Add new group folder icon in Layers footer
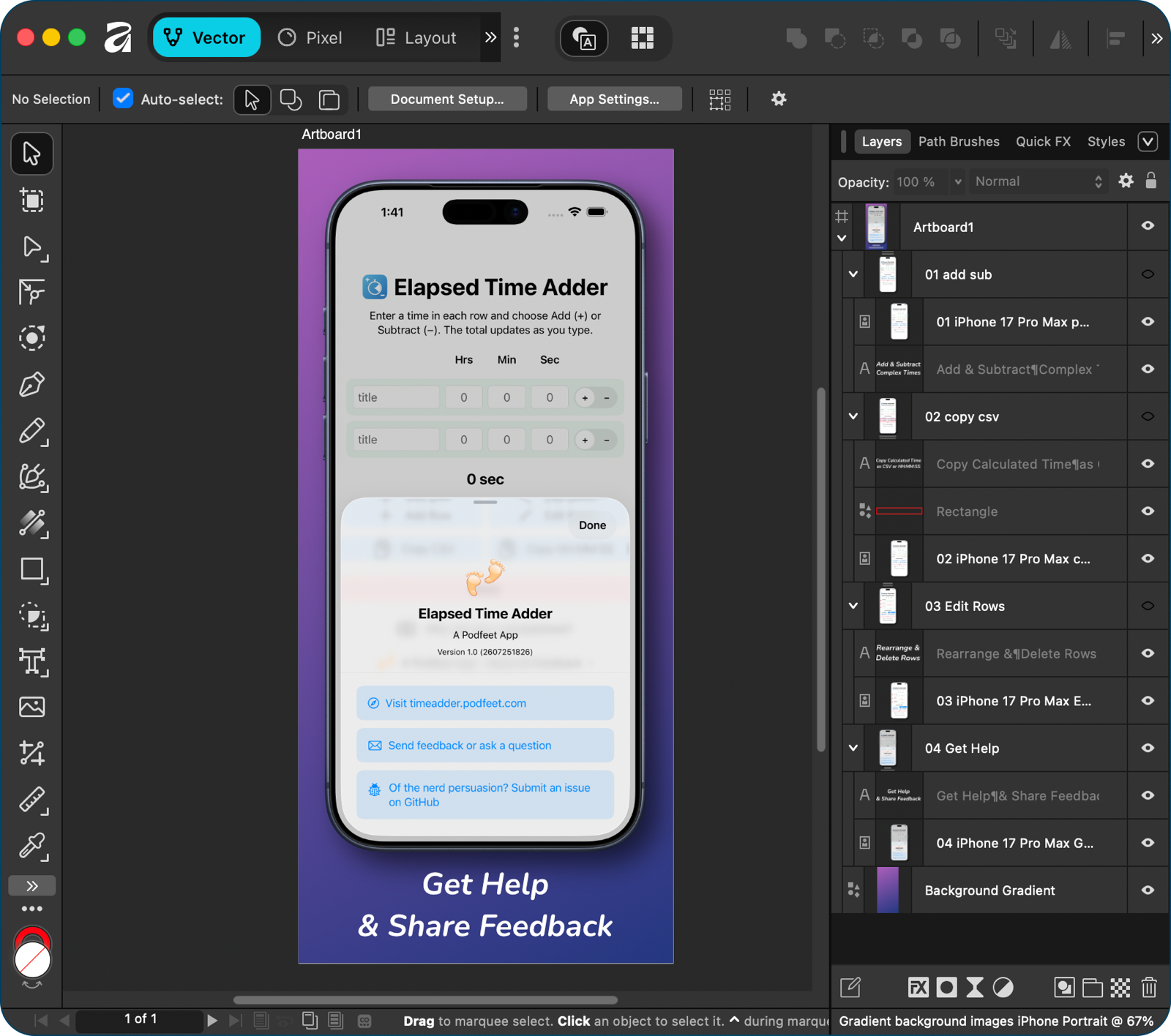The width and height of the screenshot is (1171, 1036). [x=1093, y=988]
